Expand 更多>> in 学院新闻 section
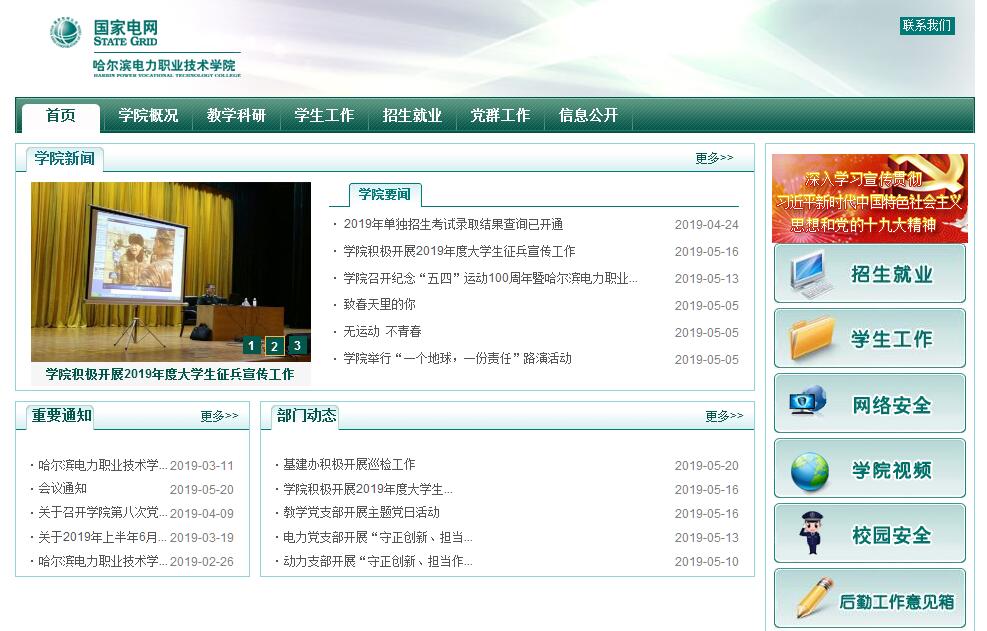 pos(714,158)
